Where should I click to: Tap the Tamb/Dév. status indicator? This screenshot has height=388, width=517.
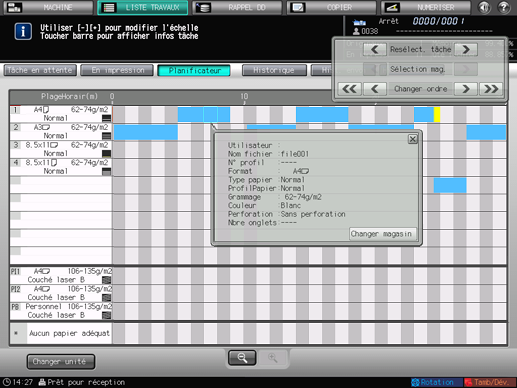[490, 382]
